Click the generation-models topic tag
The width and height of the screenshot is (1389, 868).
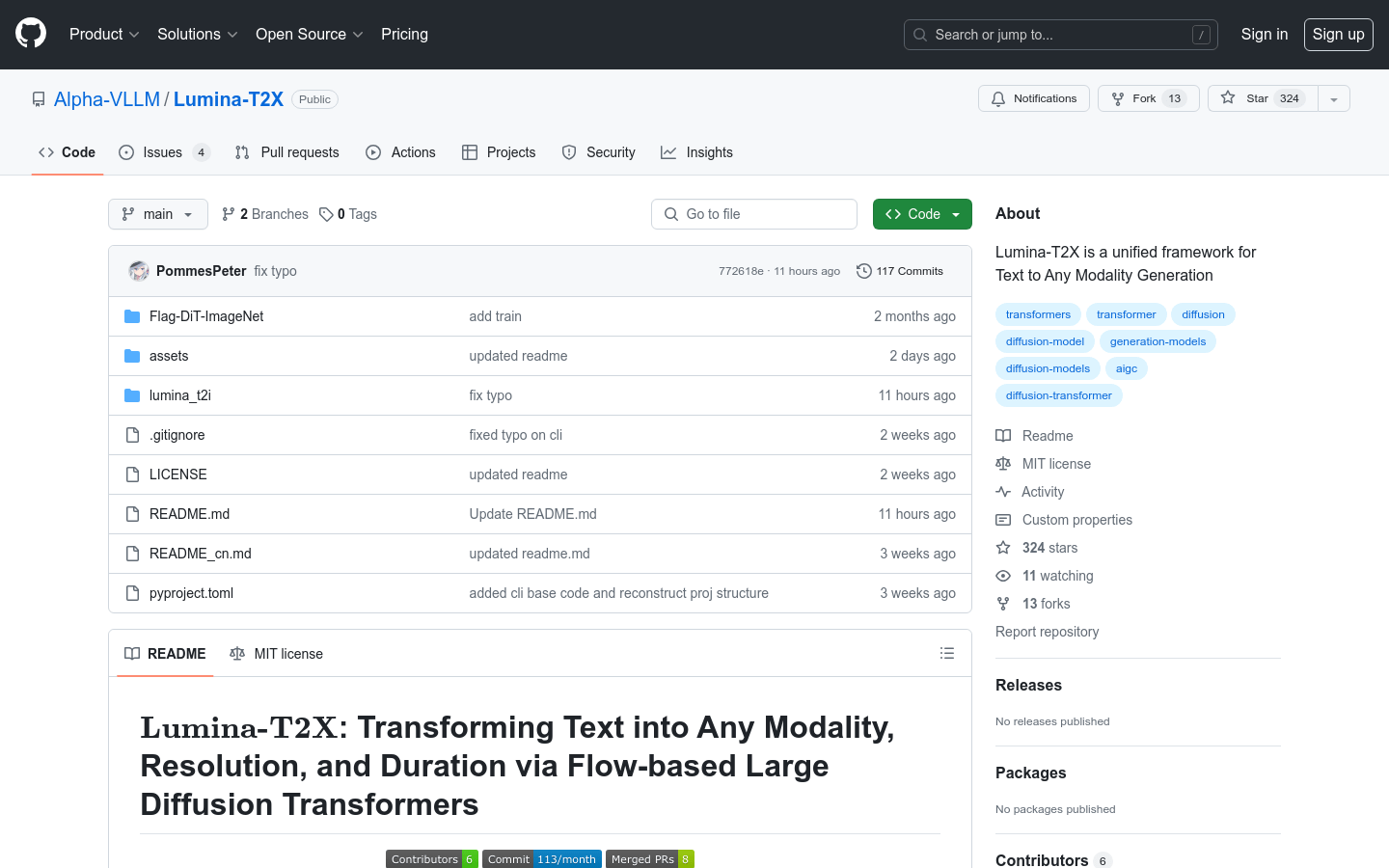point(1157,341)
